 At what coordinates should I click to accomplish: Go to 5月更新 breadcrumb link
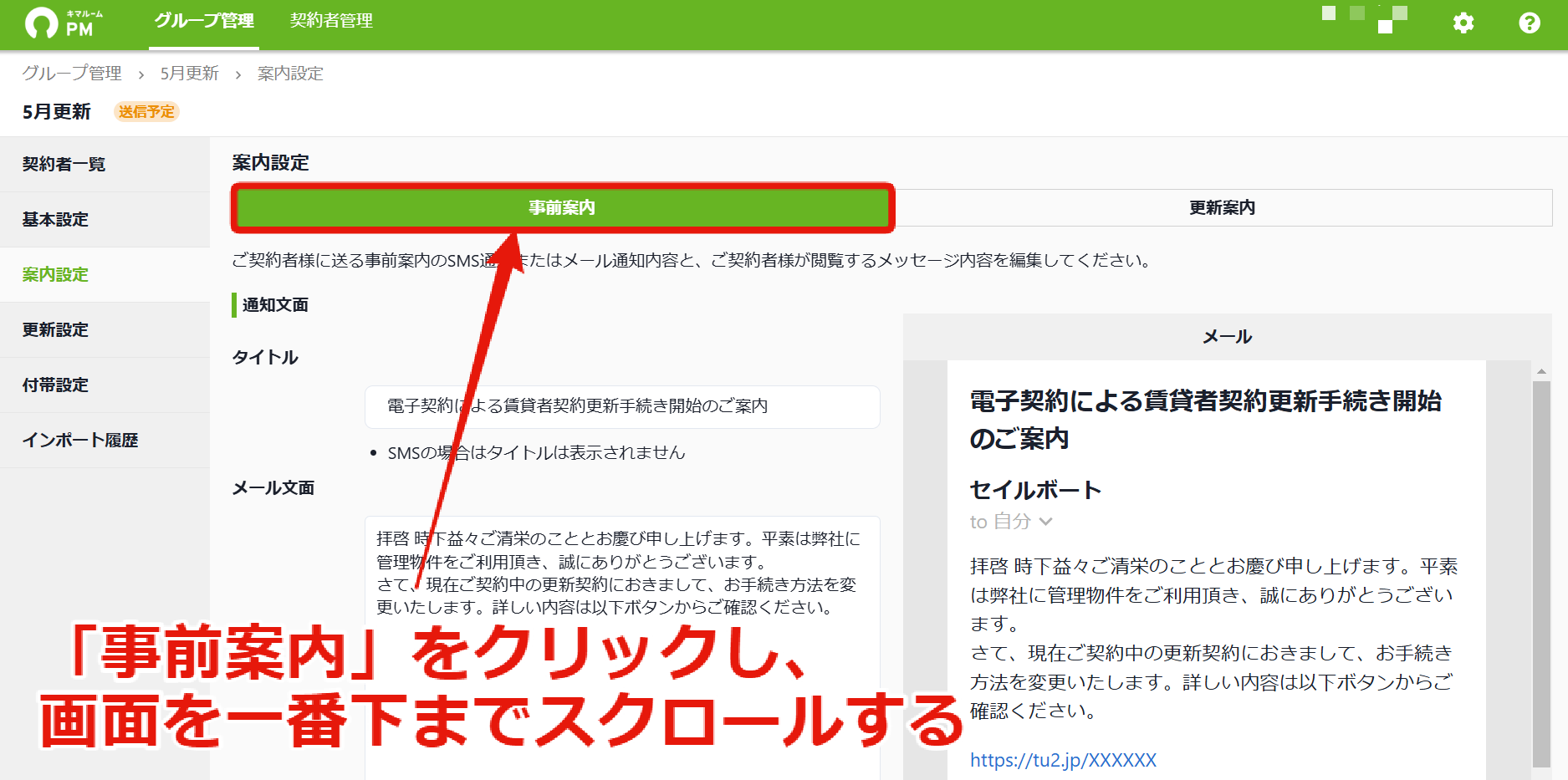tap(190, 74)
